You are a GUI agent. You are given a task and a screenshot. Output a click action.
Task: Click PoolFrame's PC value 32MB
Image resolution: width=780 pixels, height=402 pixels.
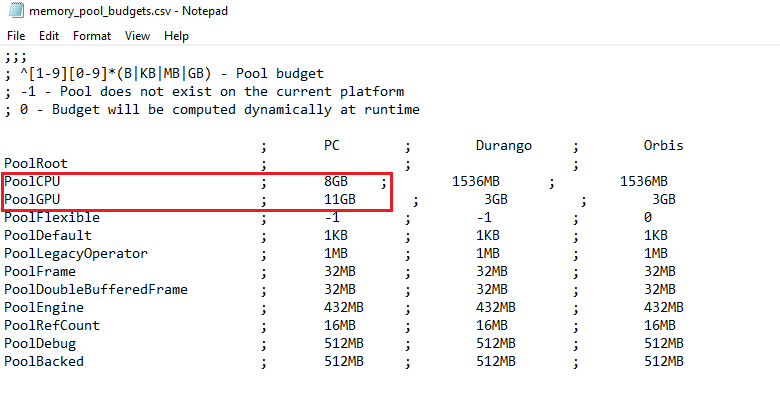340,271
